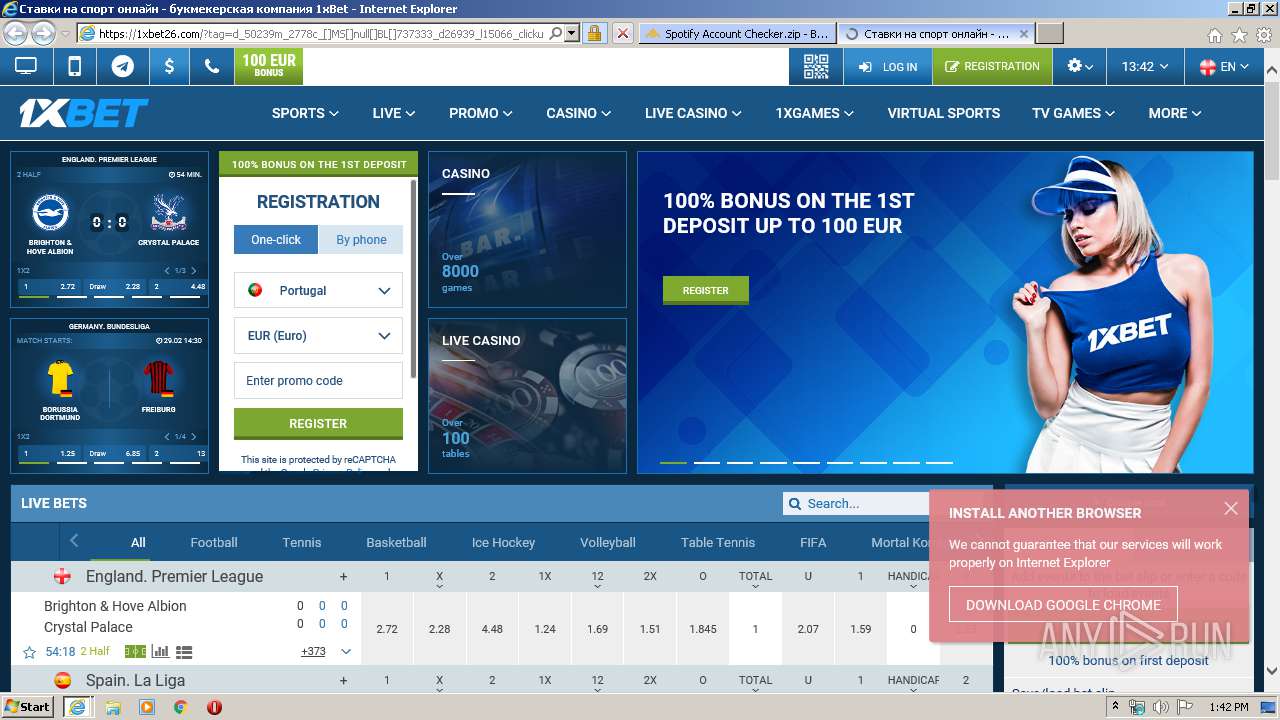Click Internet Explorer favorites star icon
The width and height of the screenshot is (1280, 720).
(x=1239, y=35)
